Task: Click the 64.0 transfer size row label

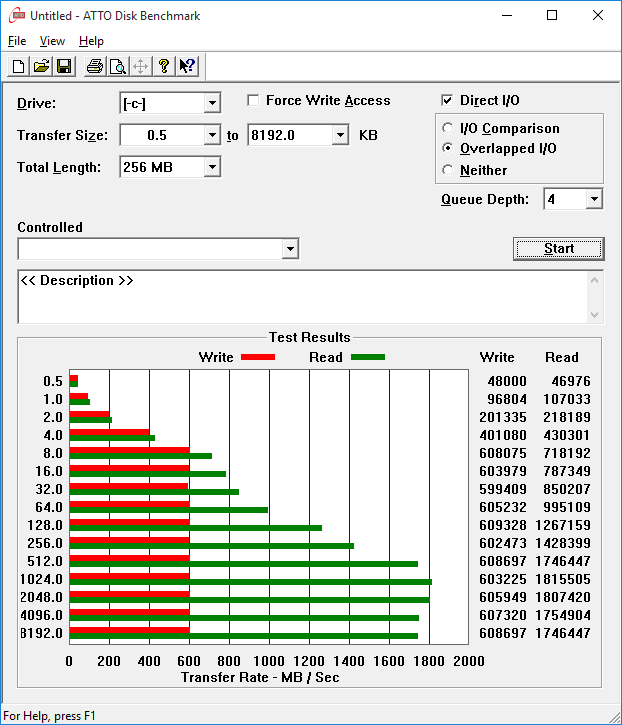Action: click(x=49, y=507)
